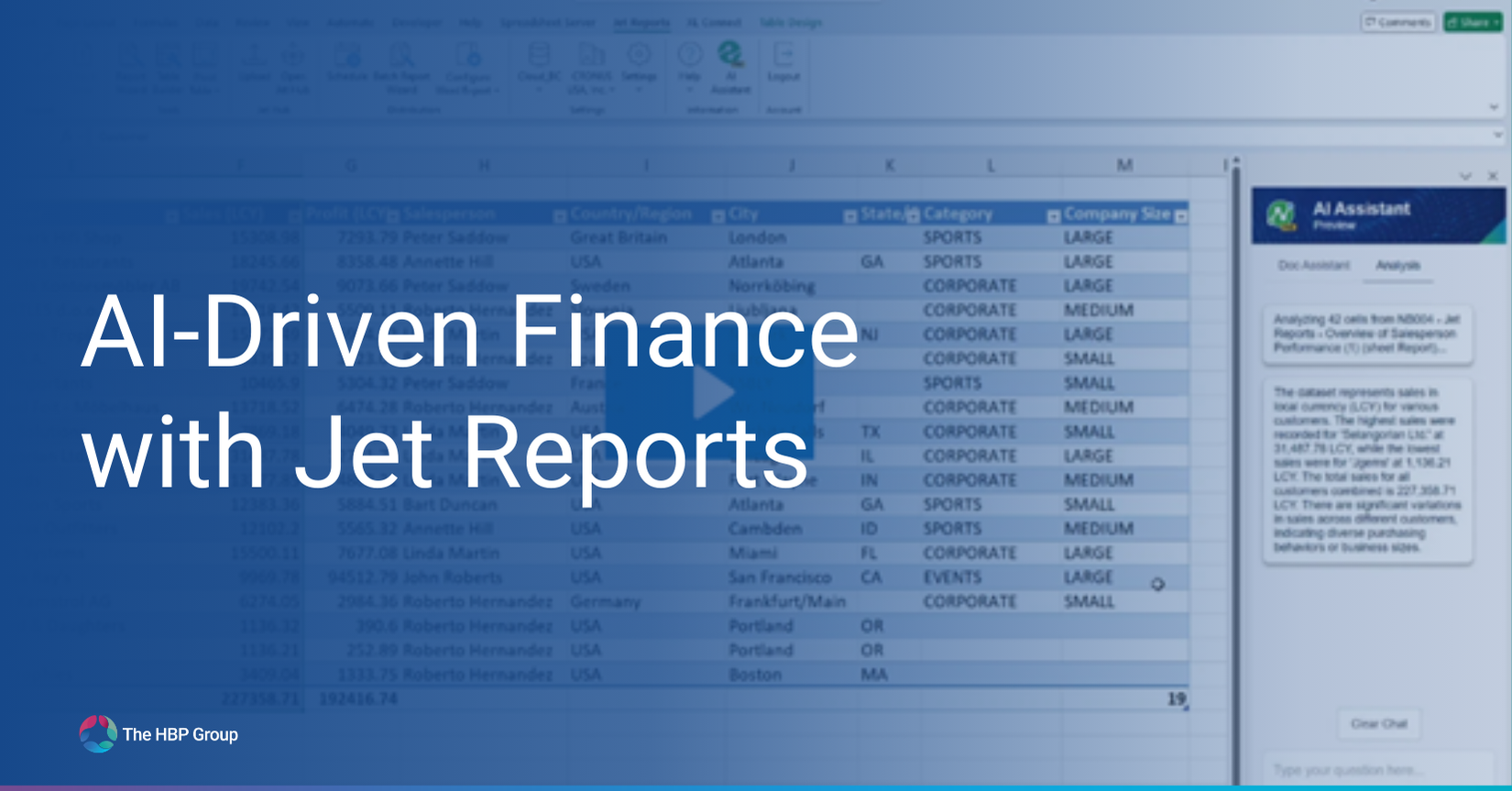Open the Salesperson column filter dropdown
This screenshot has height=791, width=1512.
[559, 216]
